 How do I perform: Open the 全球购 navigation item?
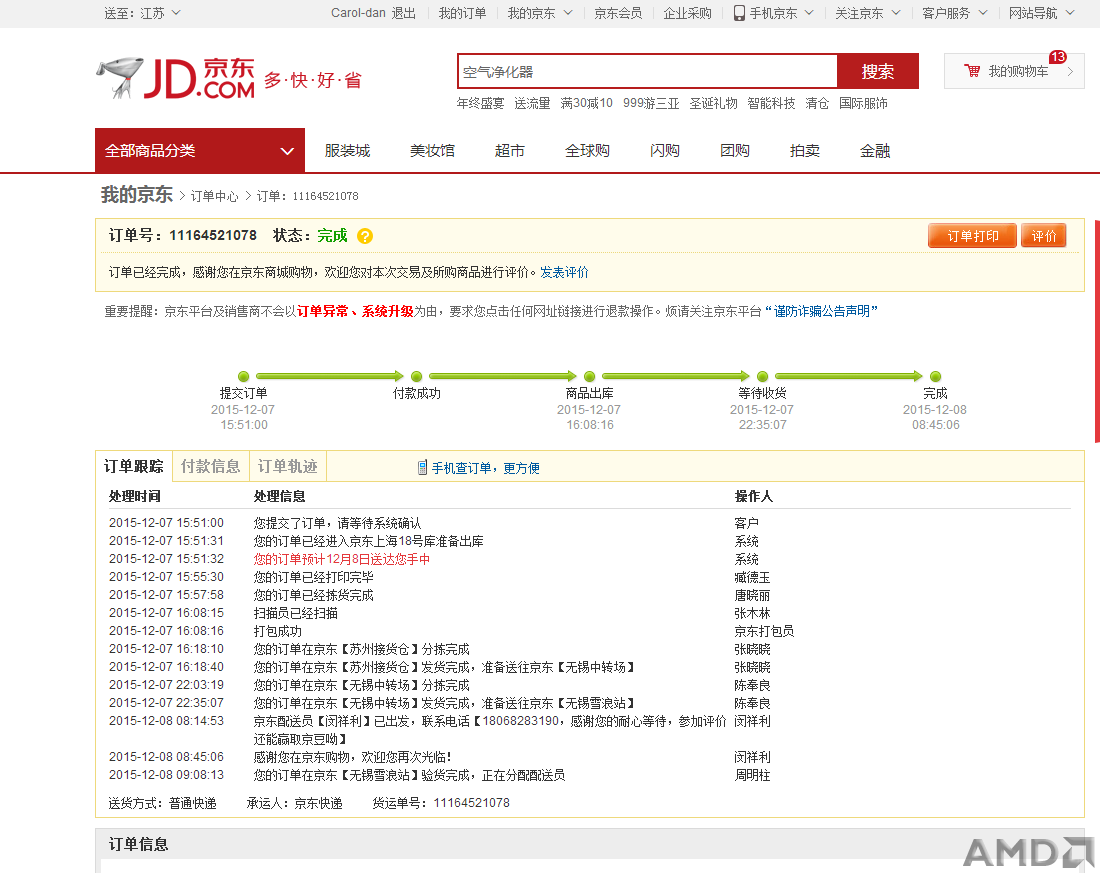(x=587, y=151)
